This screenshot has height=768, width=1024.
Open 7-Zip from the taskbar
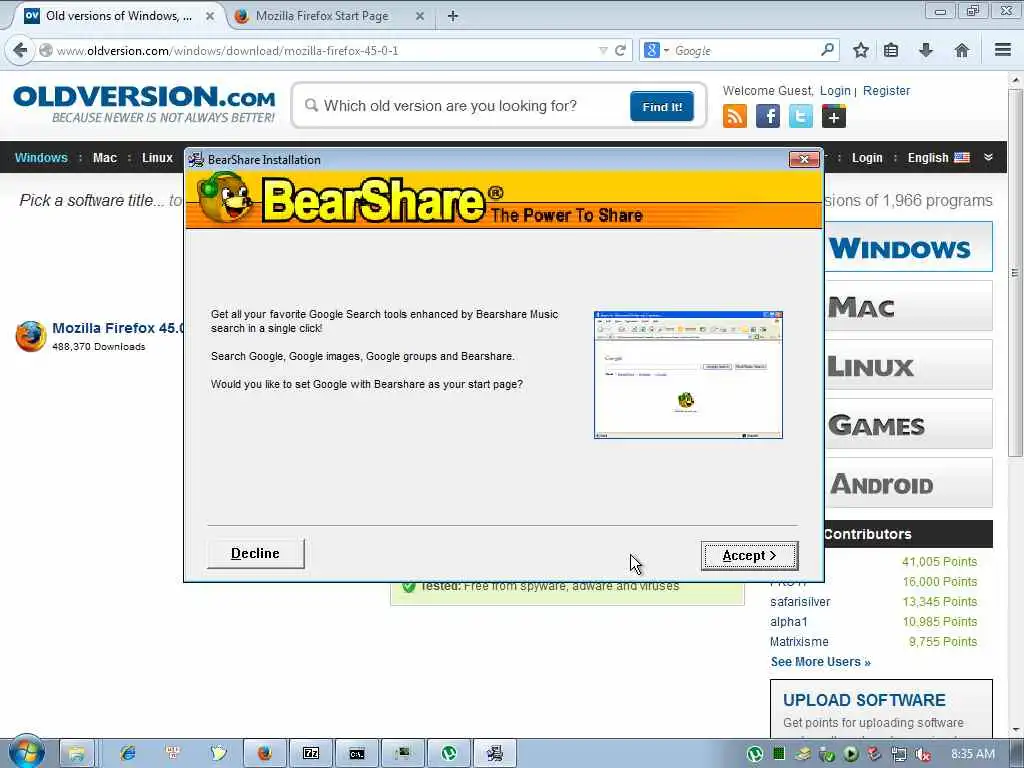(x=311, y=754)
